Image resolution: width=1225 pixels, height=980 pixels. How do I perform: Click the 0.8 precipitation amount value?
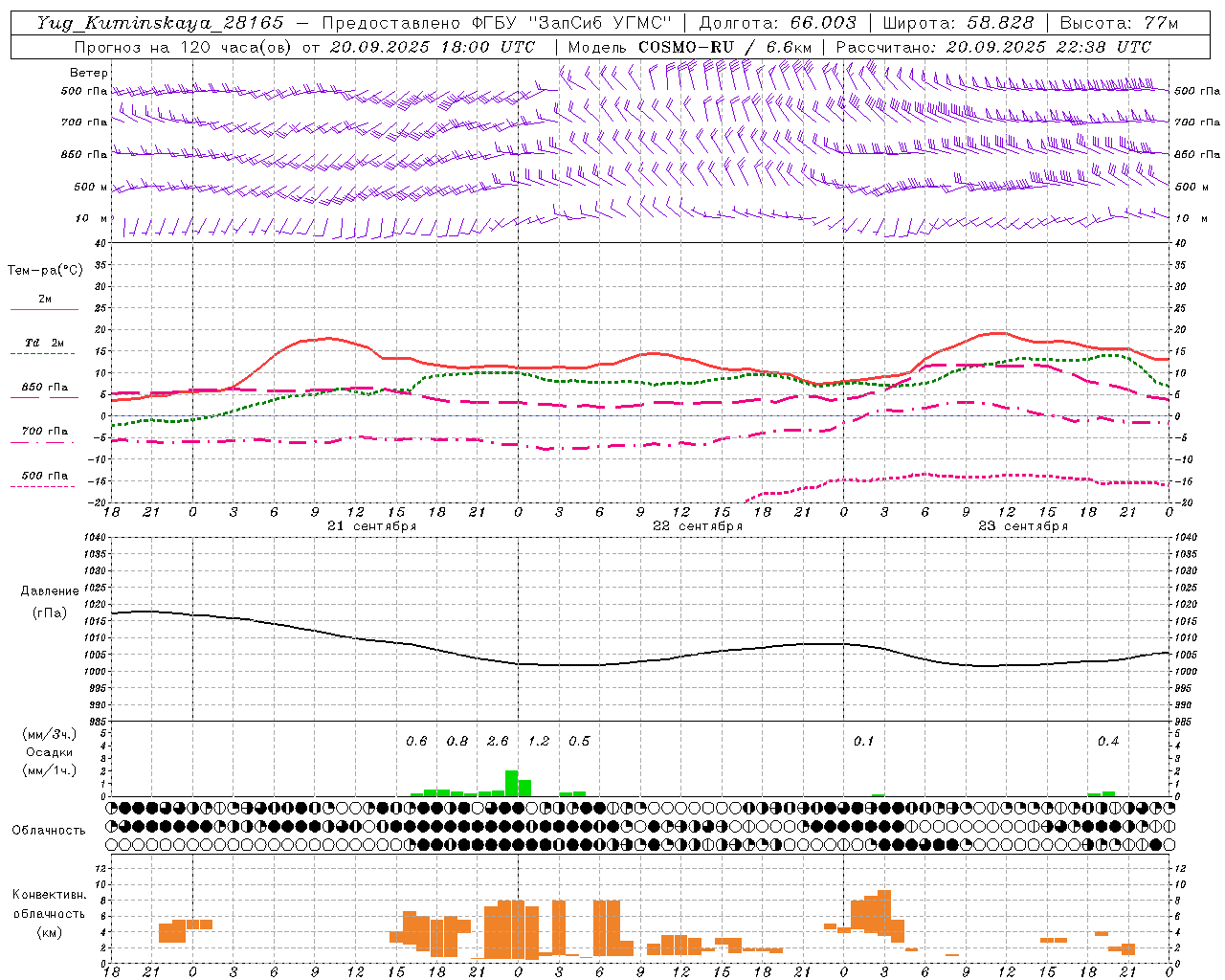457,741
